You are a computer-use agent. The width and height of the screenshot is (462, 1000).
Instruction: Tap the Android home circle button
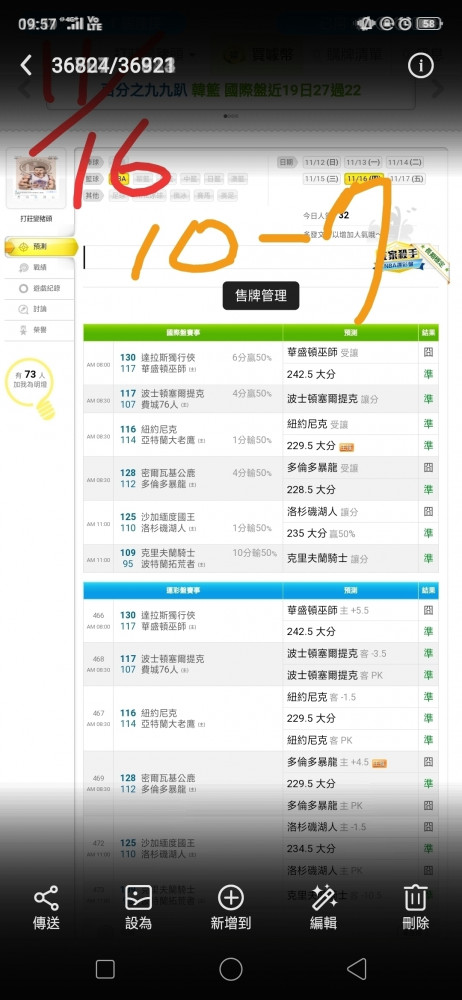(x=230, y=969)
